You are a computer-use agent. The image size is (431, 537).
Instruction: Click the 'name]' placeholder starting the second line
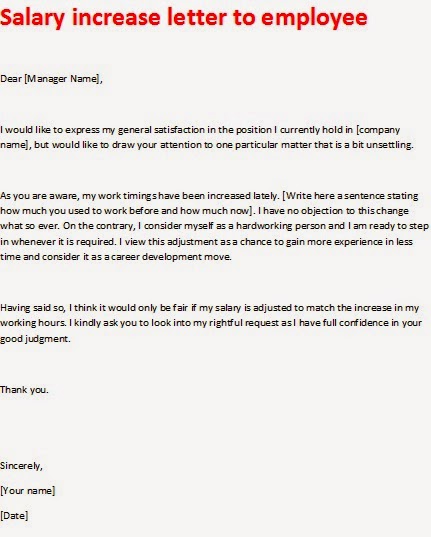15,145
